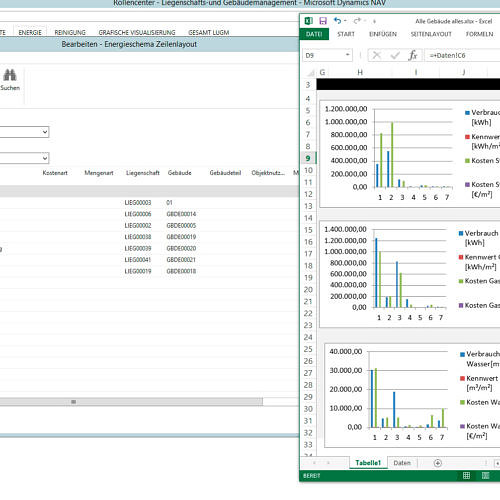The height and width of the screenshot is (500, 500).
Task: Click Gebäude cell GBDE00019
Action: 181,237
